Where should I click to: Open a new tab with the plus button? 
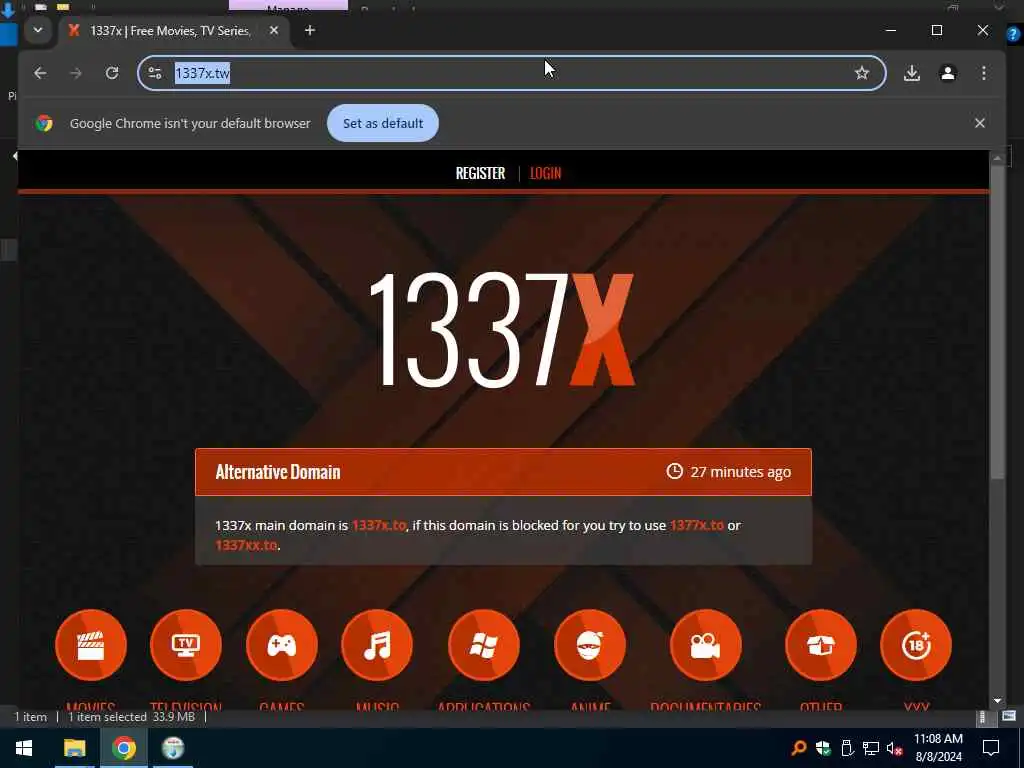(310, 30)
